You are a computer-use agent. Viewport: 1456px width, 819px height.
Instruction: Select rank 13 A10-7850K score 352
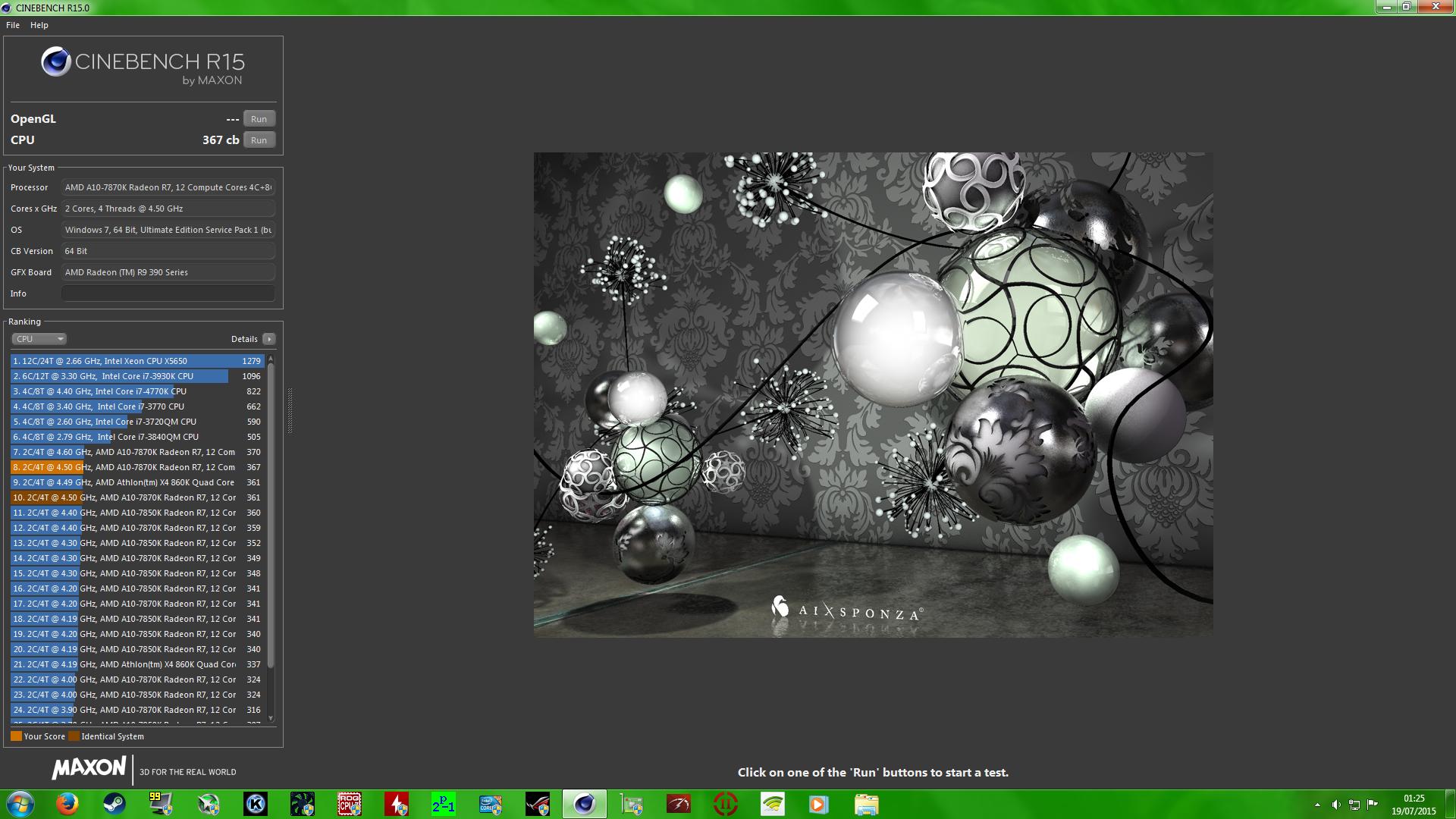tap(137, 543)
